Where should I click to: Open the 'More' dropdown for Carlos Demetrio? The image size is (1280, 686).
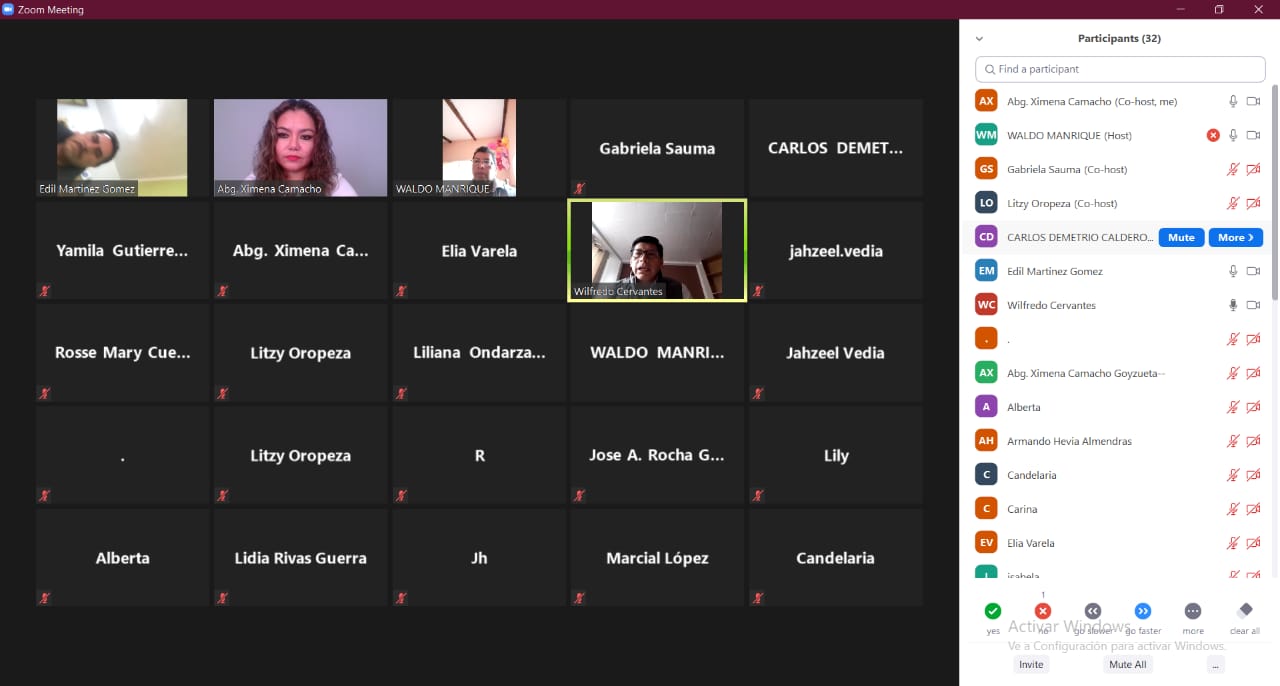pos(1235,238)
